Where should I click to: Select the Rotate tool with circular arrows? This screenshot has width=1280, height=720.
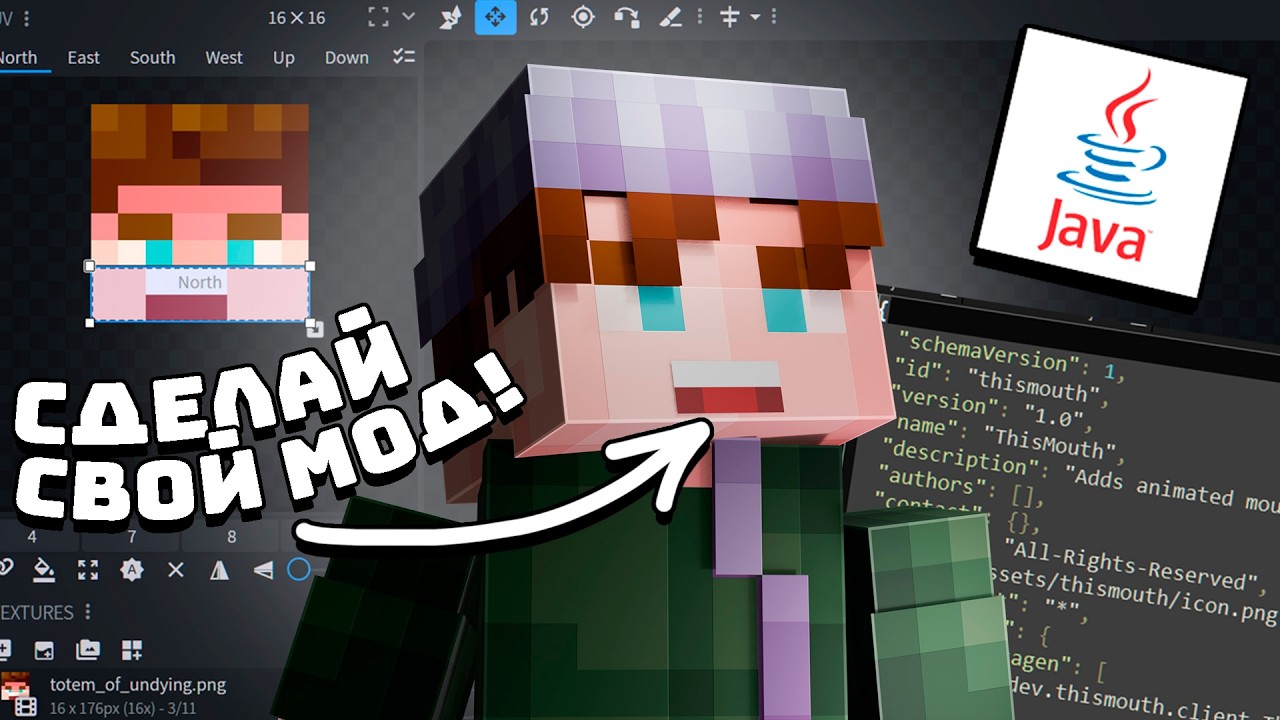coord(539,17)
